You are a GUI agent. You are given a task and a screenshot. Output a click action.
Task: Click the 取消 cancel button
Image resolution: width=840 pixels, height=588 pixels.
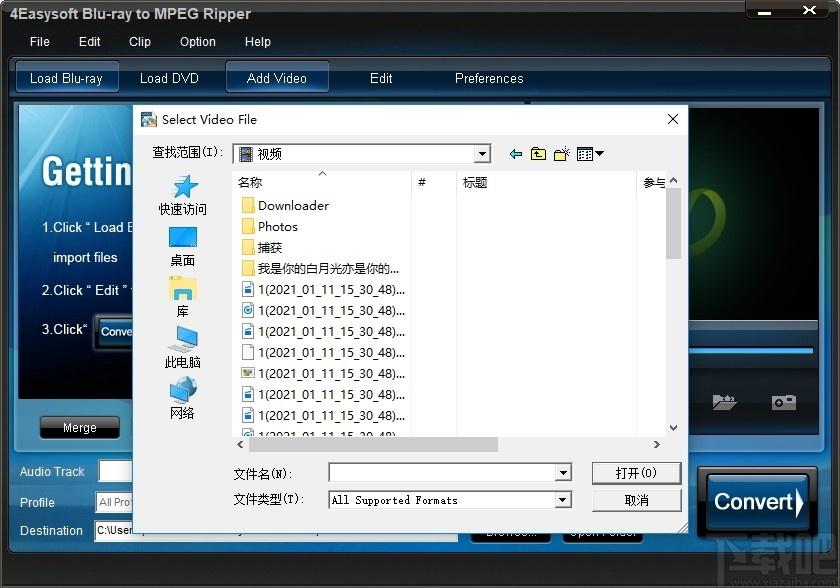636,500
